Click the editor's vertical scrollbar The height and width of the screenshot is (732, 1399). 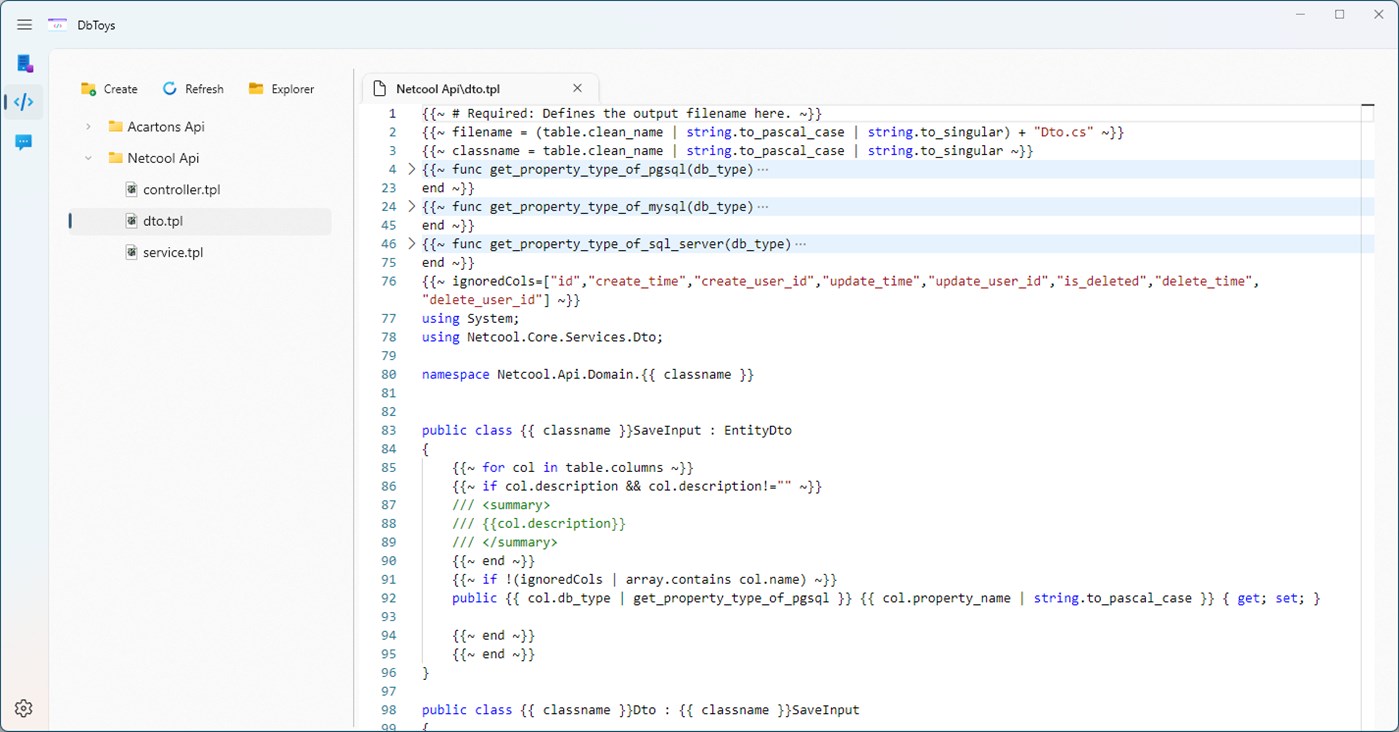[x=1366, y=105]
